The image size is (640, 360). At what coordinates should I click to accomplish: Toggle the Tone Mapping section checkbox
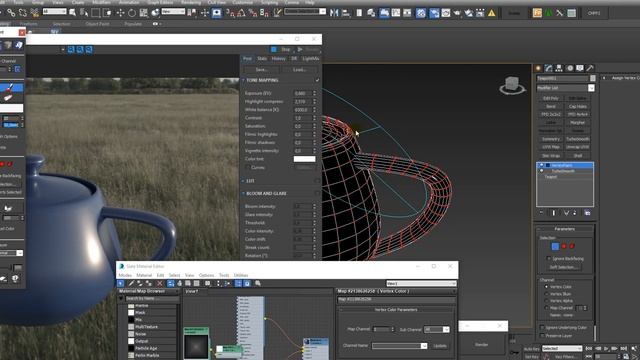click(x=317, y=80)
